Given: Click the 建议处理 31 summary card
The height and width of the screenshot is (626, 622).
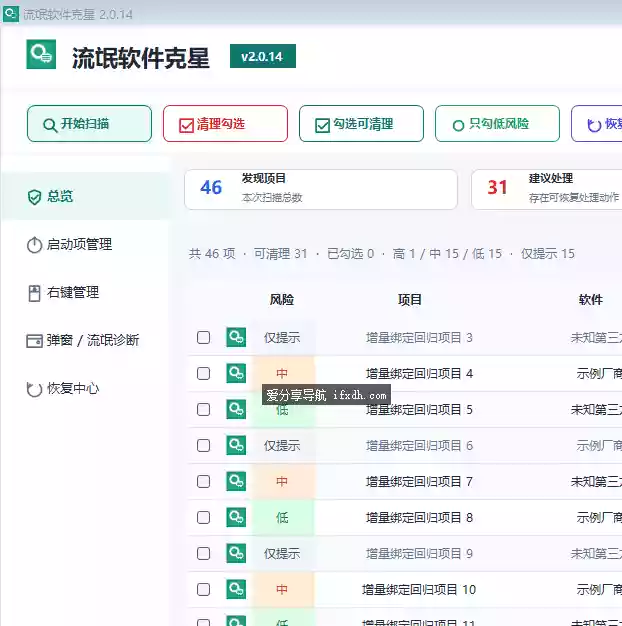Looking at the screenshot, I should point(547,189).
